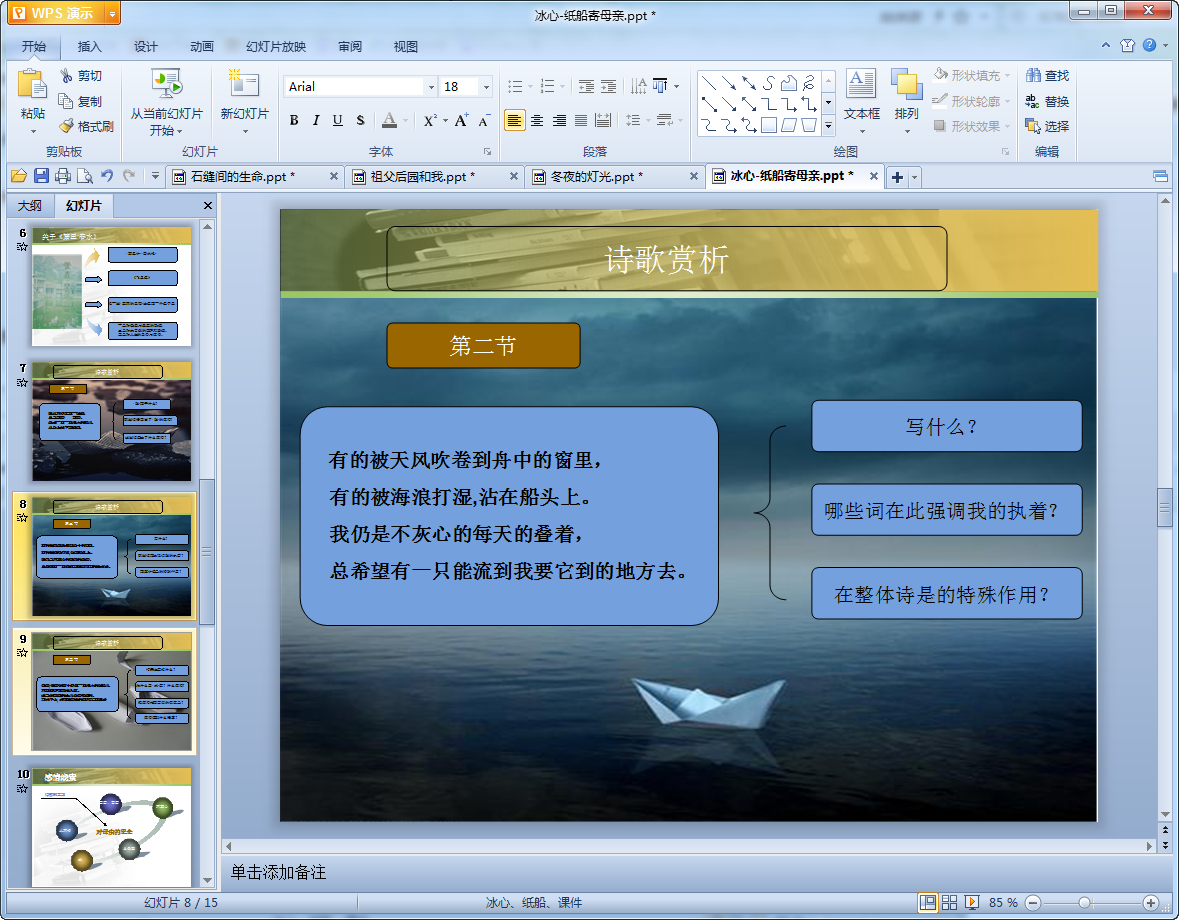Select the rectangle shape in gallery
The height and width of the screenshot is (920, 1179).
pos(768,125)
